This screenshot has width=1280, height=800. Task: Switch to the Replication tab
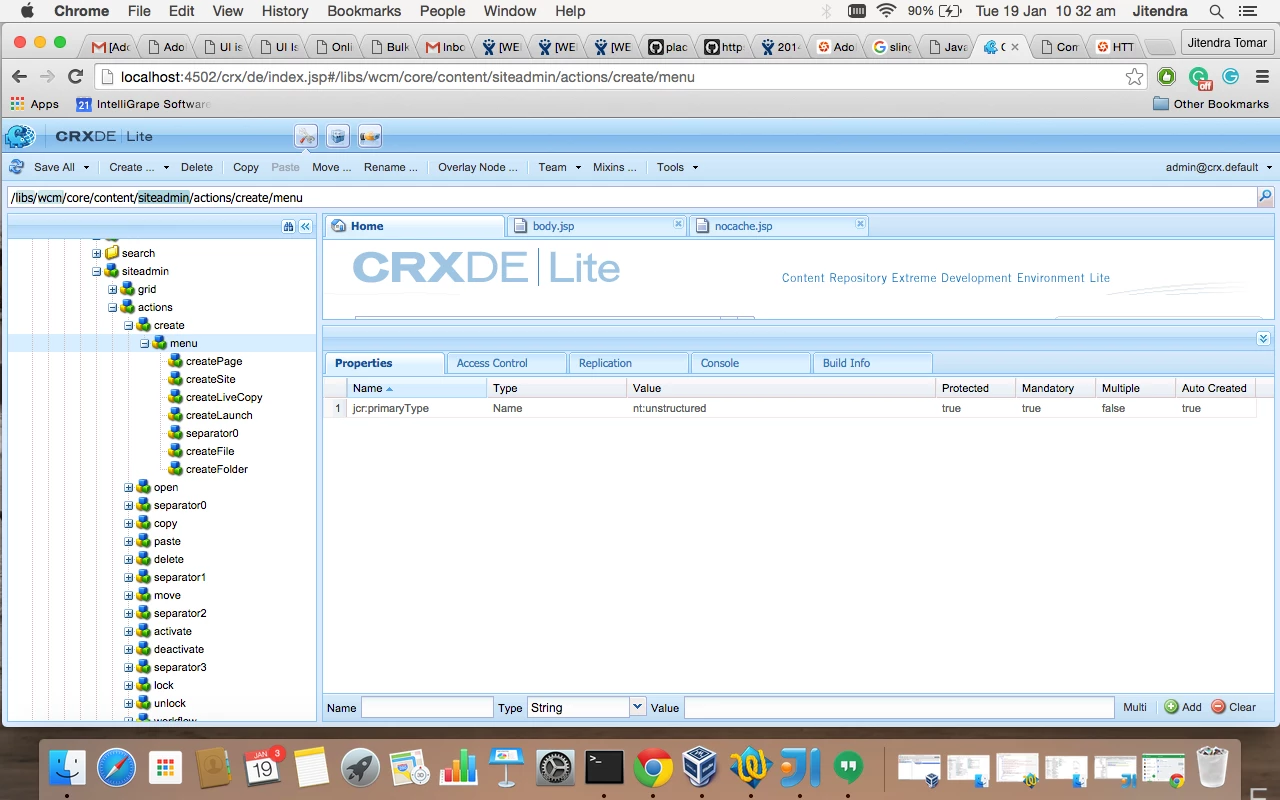[x=628, y=363]
